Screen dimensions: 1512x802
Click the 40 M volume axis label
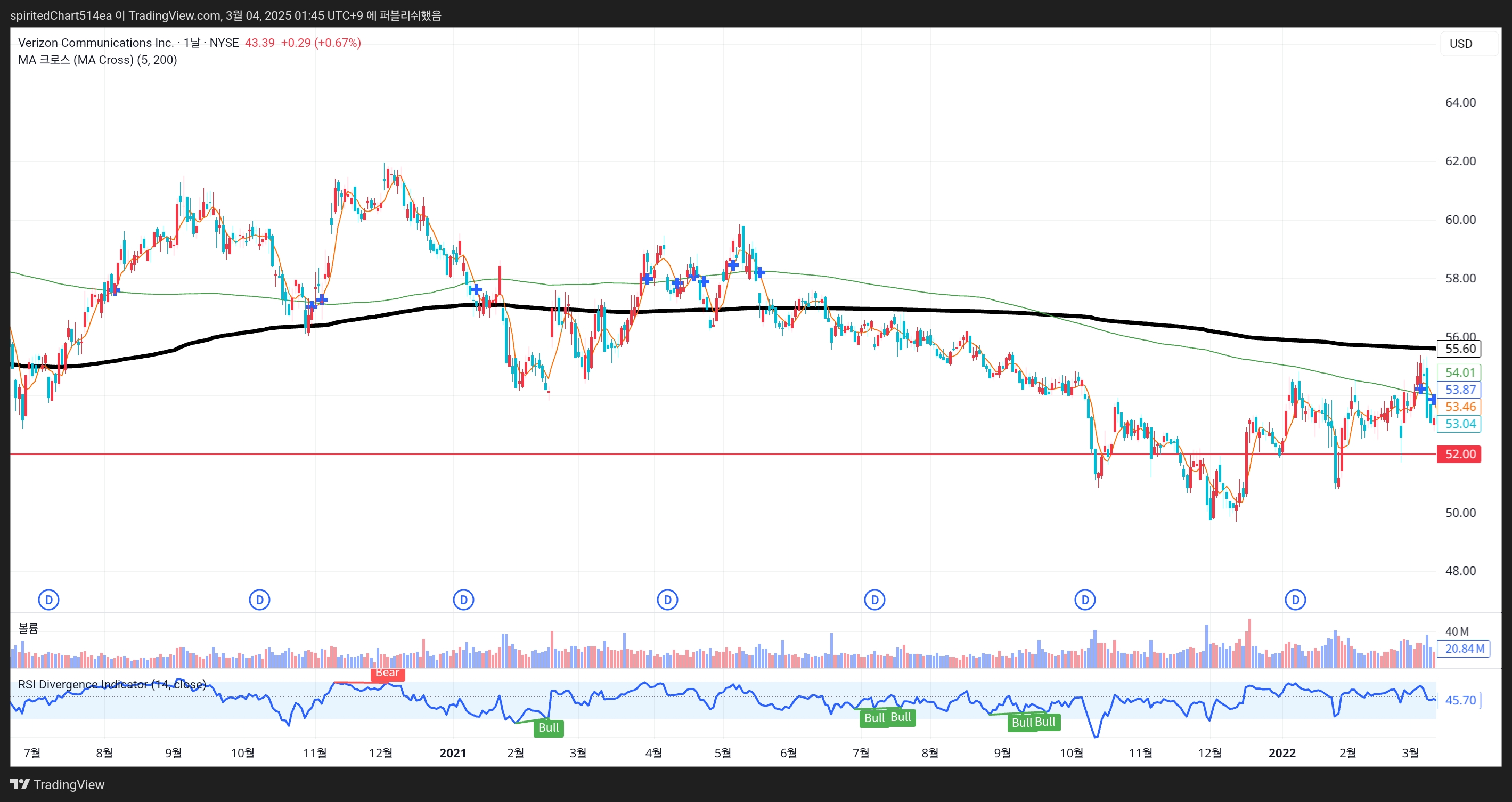click(x=1457, y=631)
